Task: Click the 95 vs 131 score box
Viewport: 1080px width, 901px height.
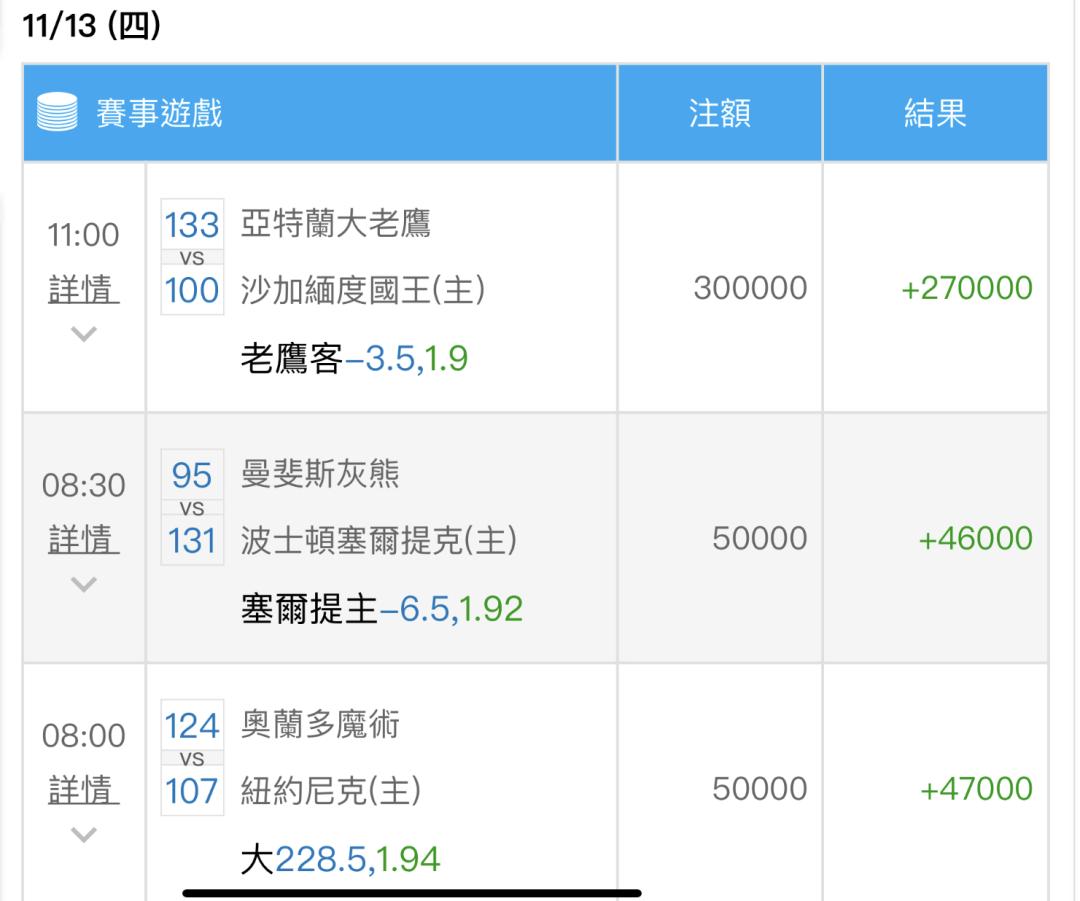Action: click(192, 507)
